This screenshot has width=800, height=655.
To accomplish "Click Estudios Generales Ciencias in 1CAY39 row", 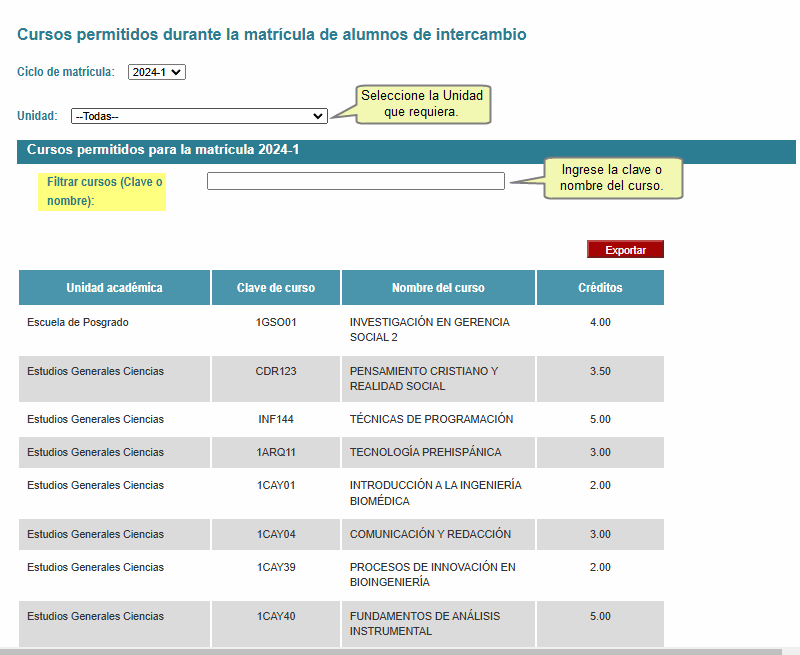I will click(x=95, y=567).
